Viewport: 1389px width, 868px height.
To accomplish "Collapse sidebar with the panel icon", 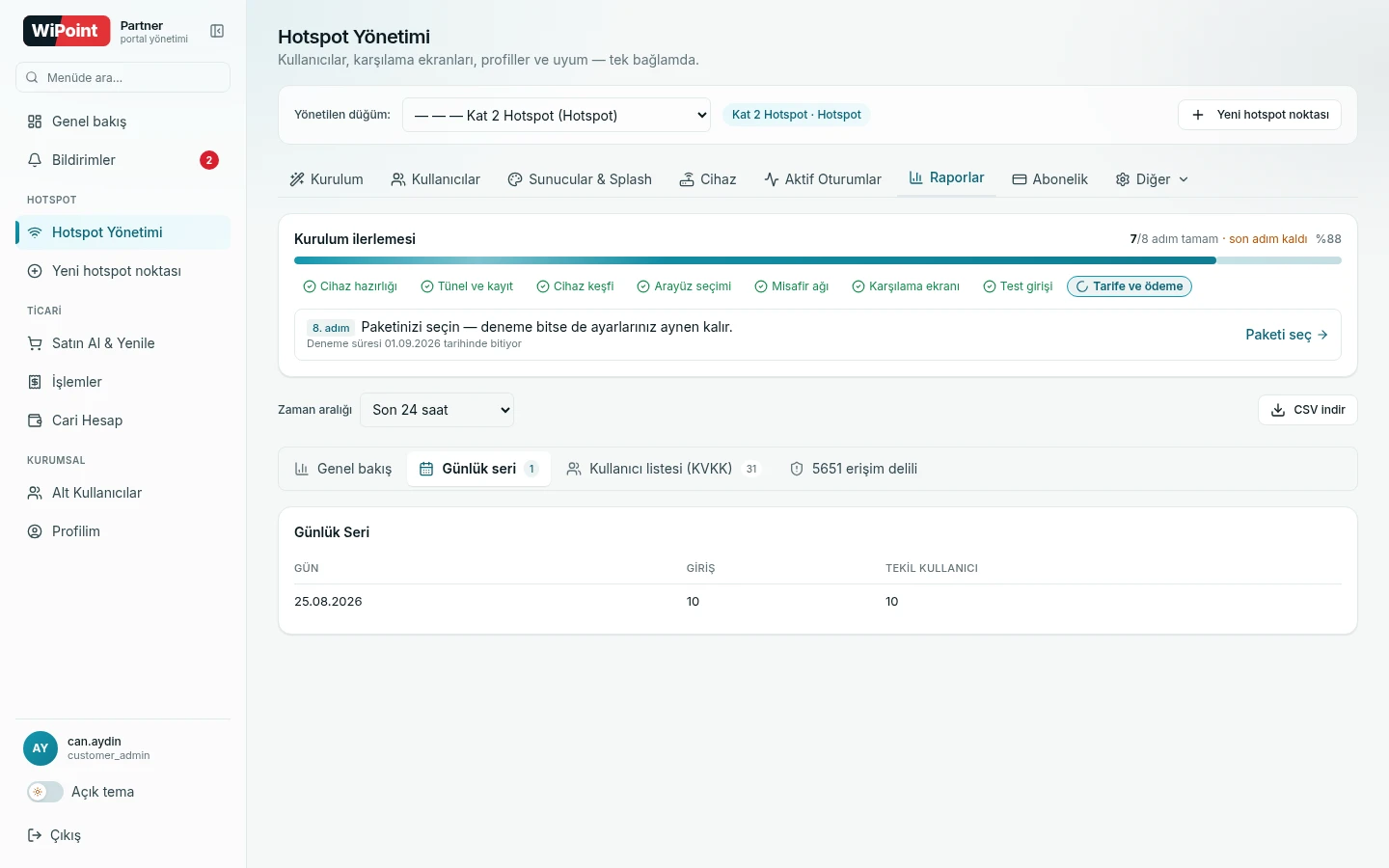I will point(217,31).
